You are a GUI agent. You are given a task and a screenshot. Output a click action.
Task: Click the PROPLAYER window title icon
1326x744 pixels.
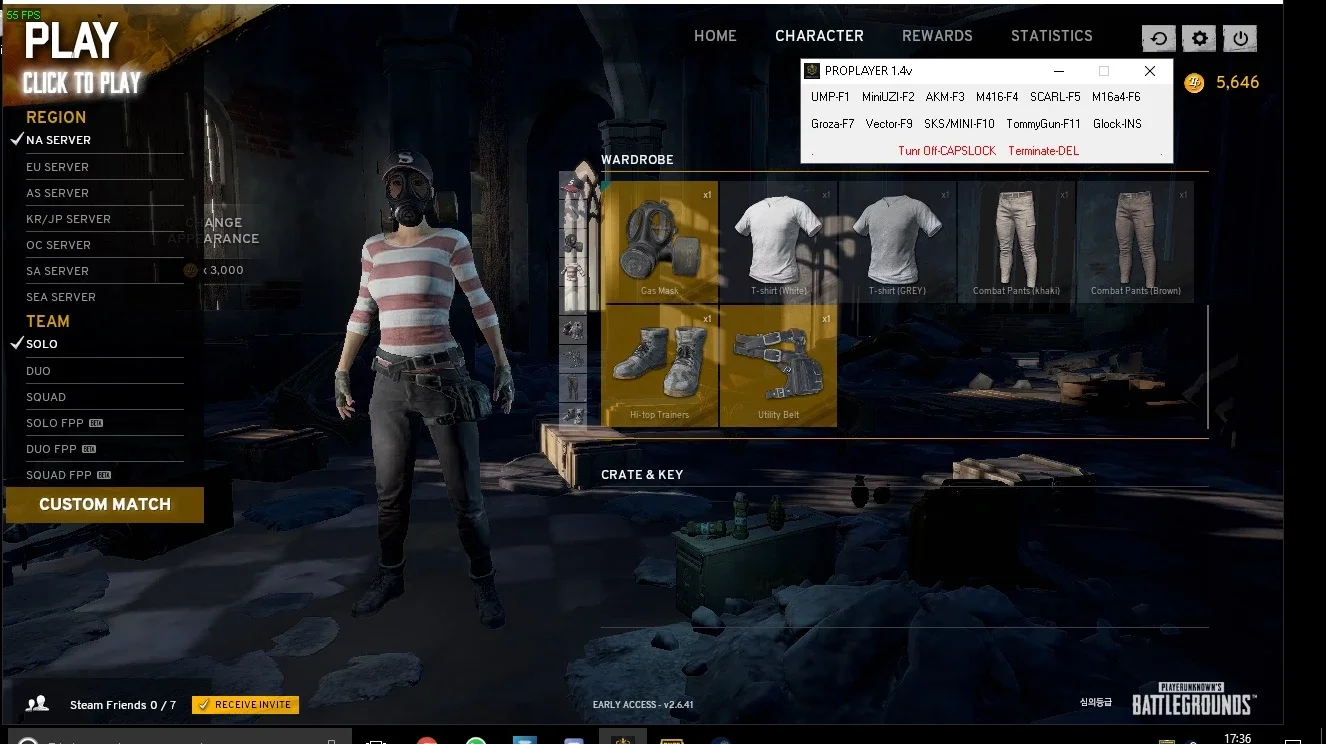[813, 71]
